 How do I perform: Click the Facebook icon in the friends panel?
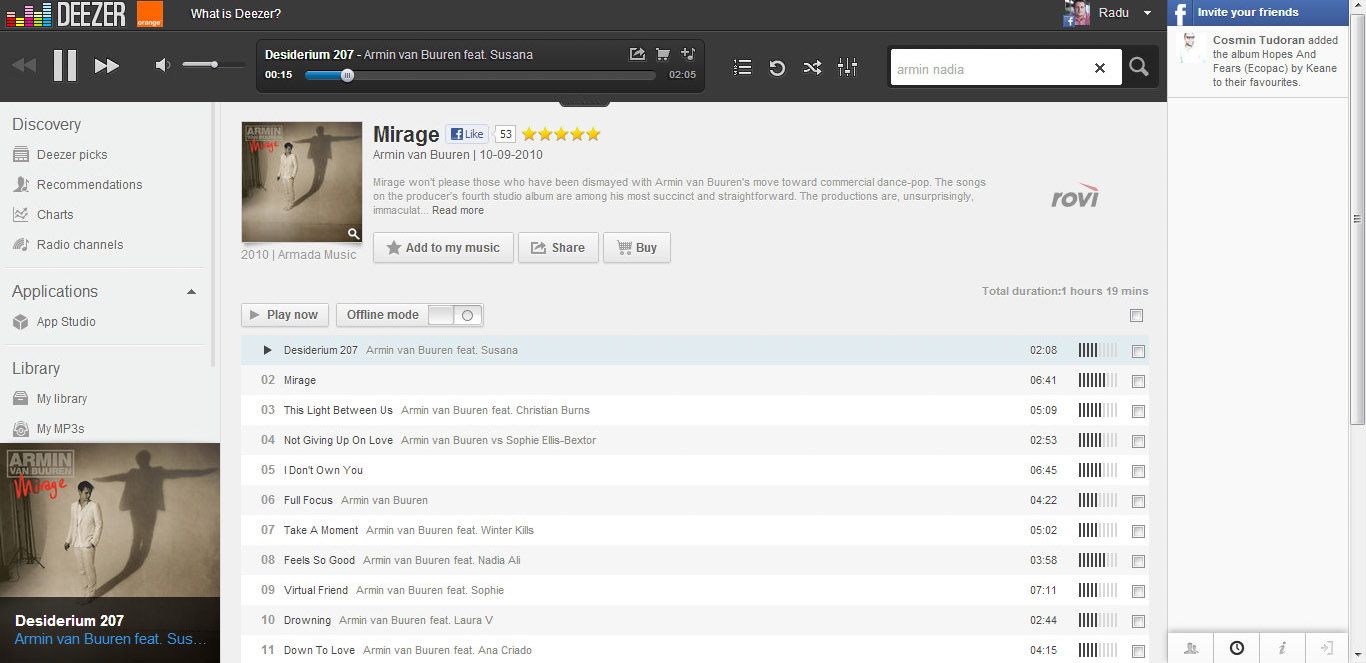coord(1180,13)
